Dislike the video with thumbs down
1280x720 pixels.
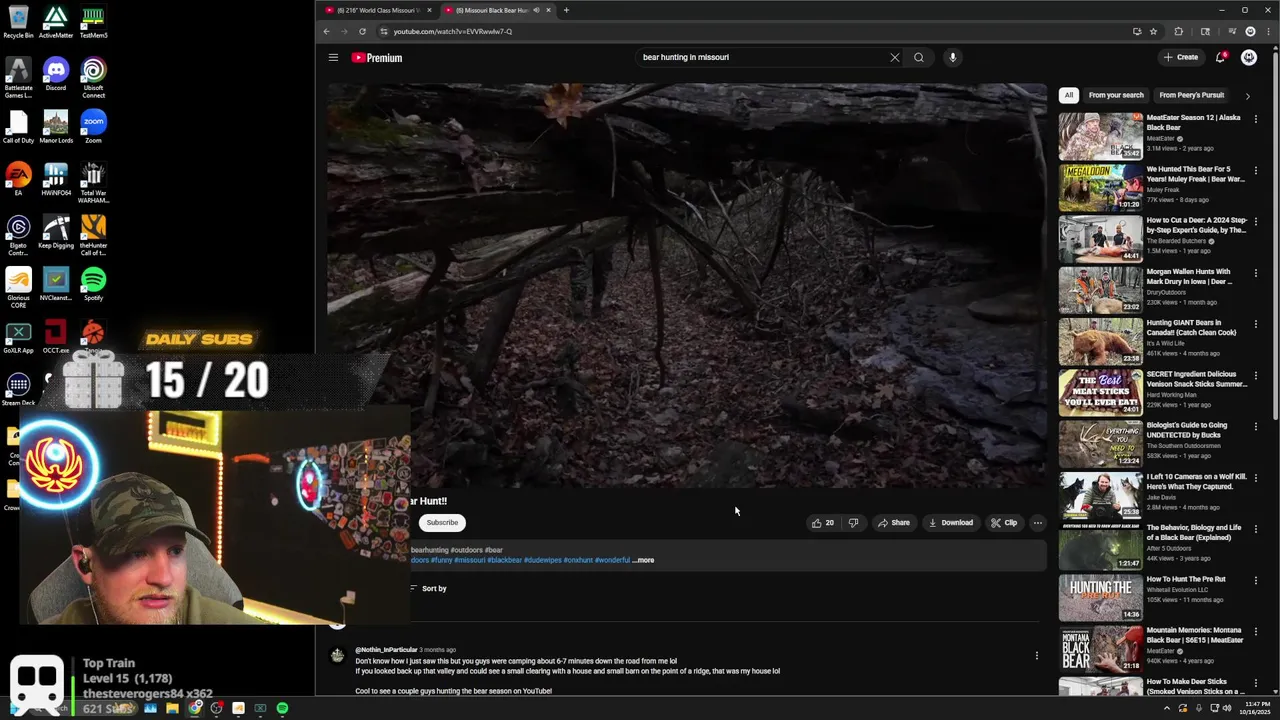pyautogui.click(x=853, y=522)
